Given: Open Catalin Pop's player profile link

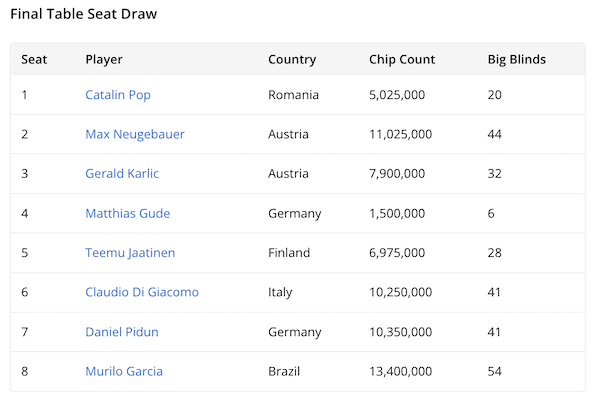Looking at the screenshot, I should click(118, 95).
